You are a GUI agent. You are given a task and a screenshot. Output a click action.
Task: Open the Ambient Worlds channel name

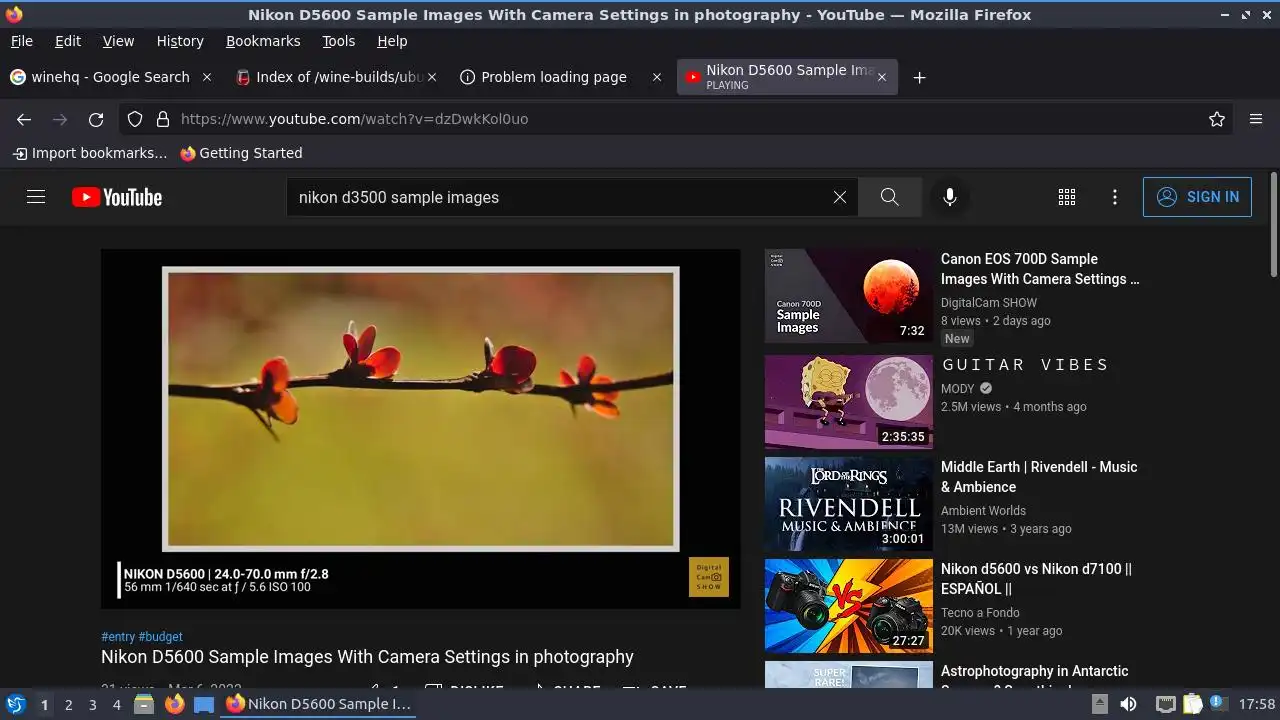click(x=983, y=511)
